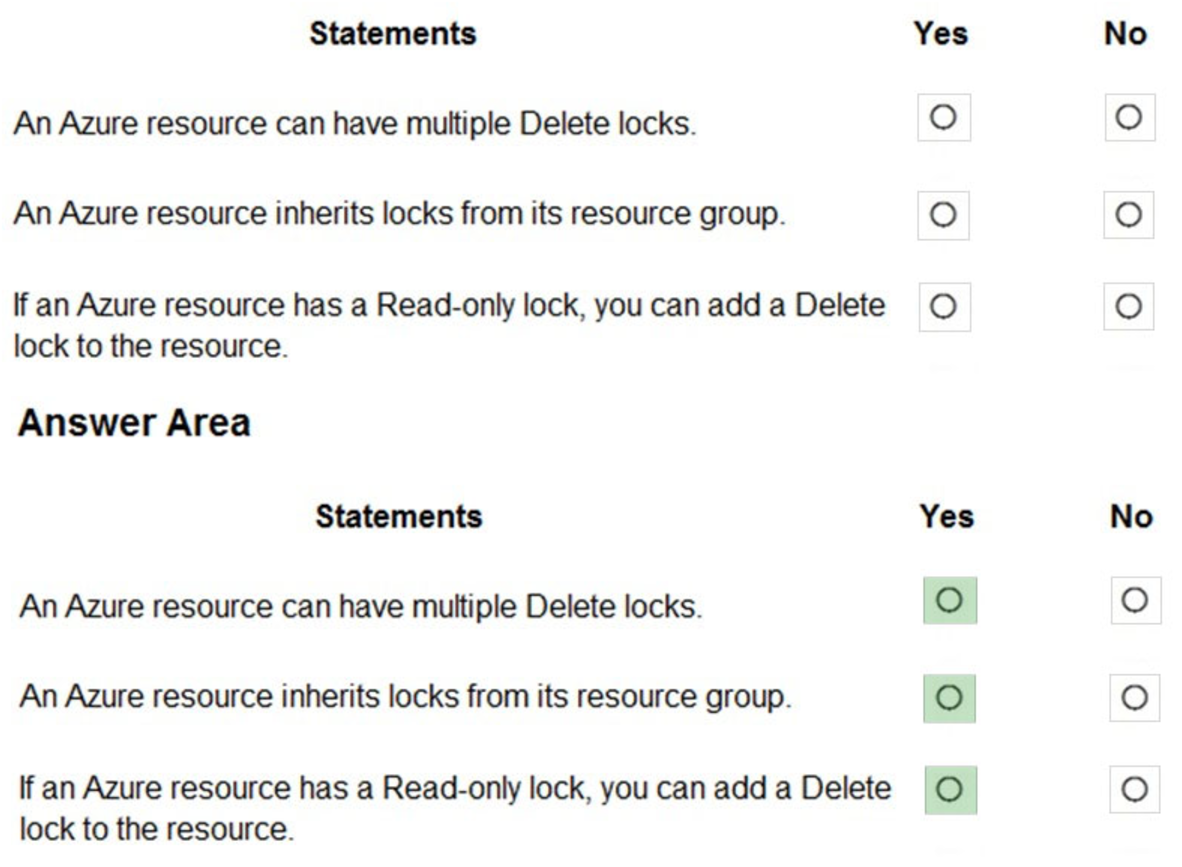Click the 'Statements' column header under Answer Area
Screen dimensions: 1182x867
pos(399,516)
